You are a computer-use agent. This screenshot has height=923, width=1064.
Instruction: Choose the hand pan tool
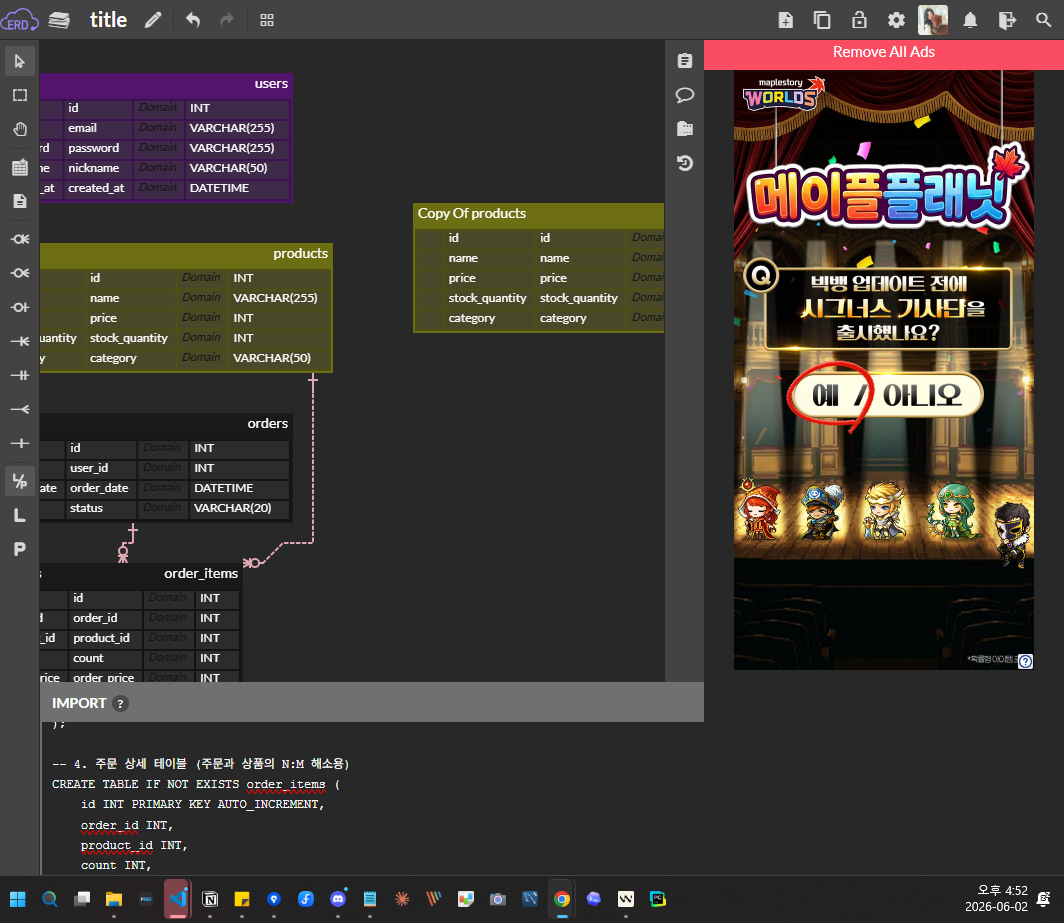tap(20, 129)
